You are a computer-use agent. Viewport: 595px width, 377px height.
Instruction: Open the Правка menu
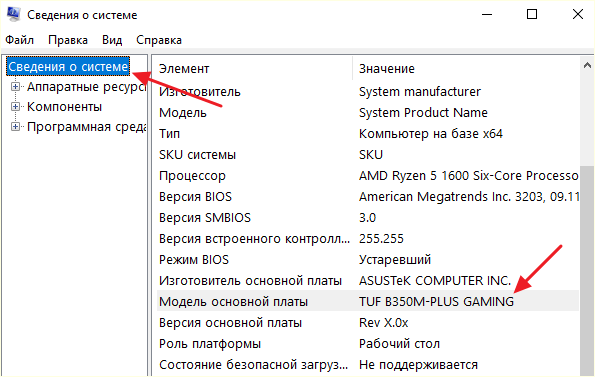click(x=68, y=40)
